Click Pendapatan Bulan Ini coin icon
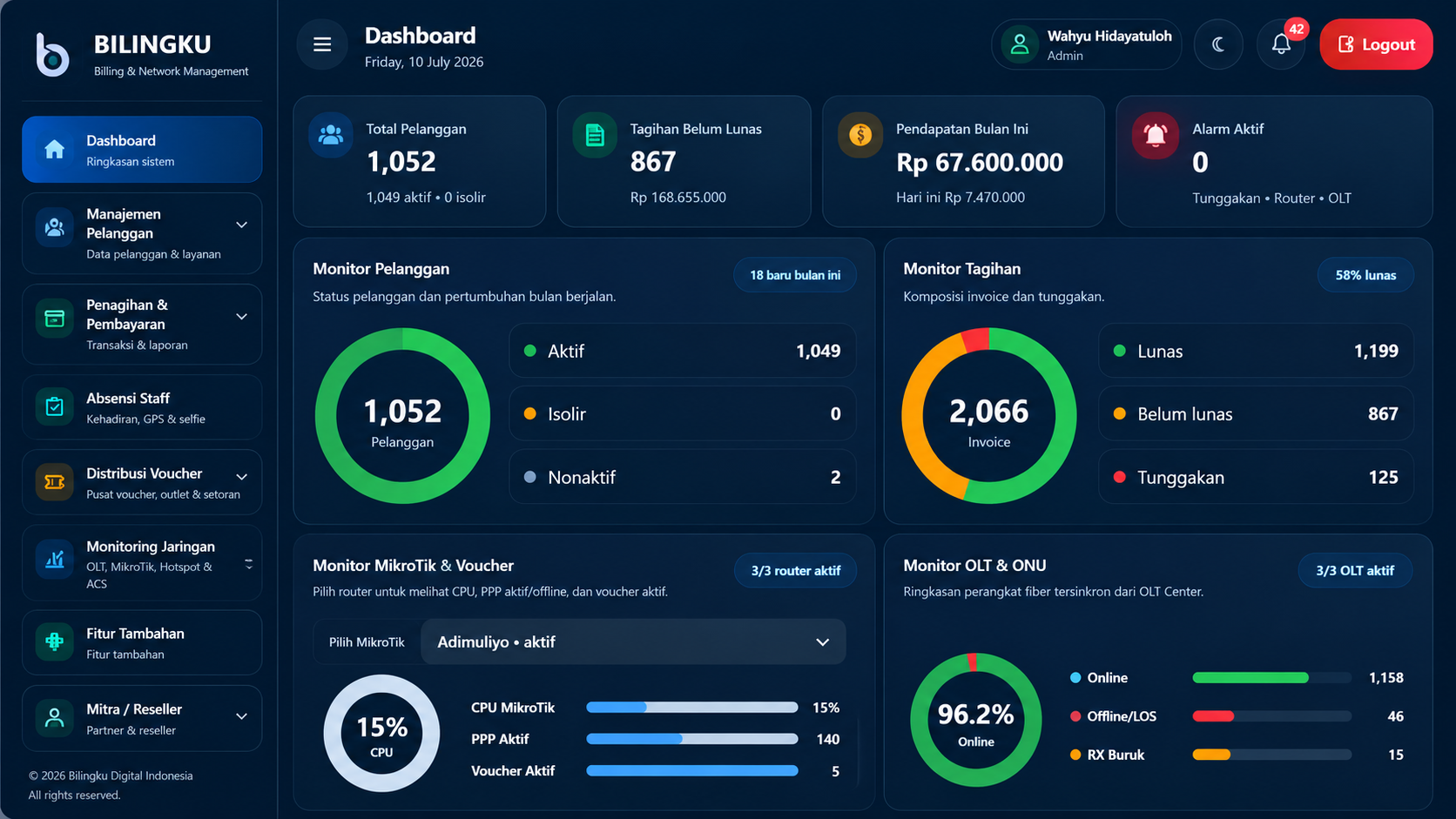This screenshot has width=1456, height=819. tap(860, 135)
